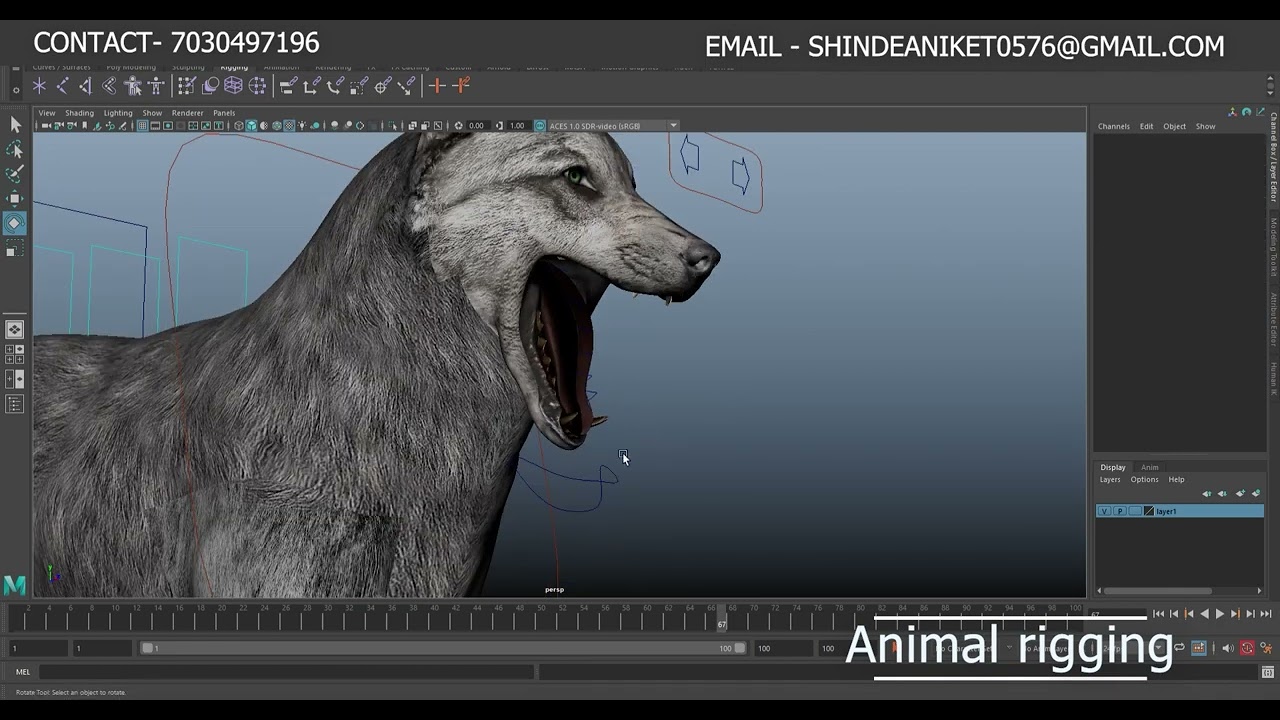The image size is (1280, 720).
Task: Click the Outliner layout icon in left sidebar
Action: [15, 404]
